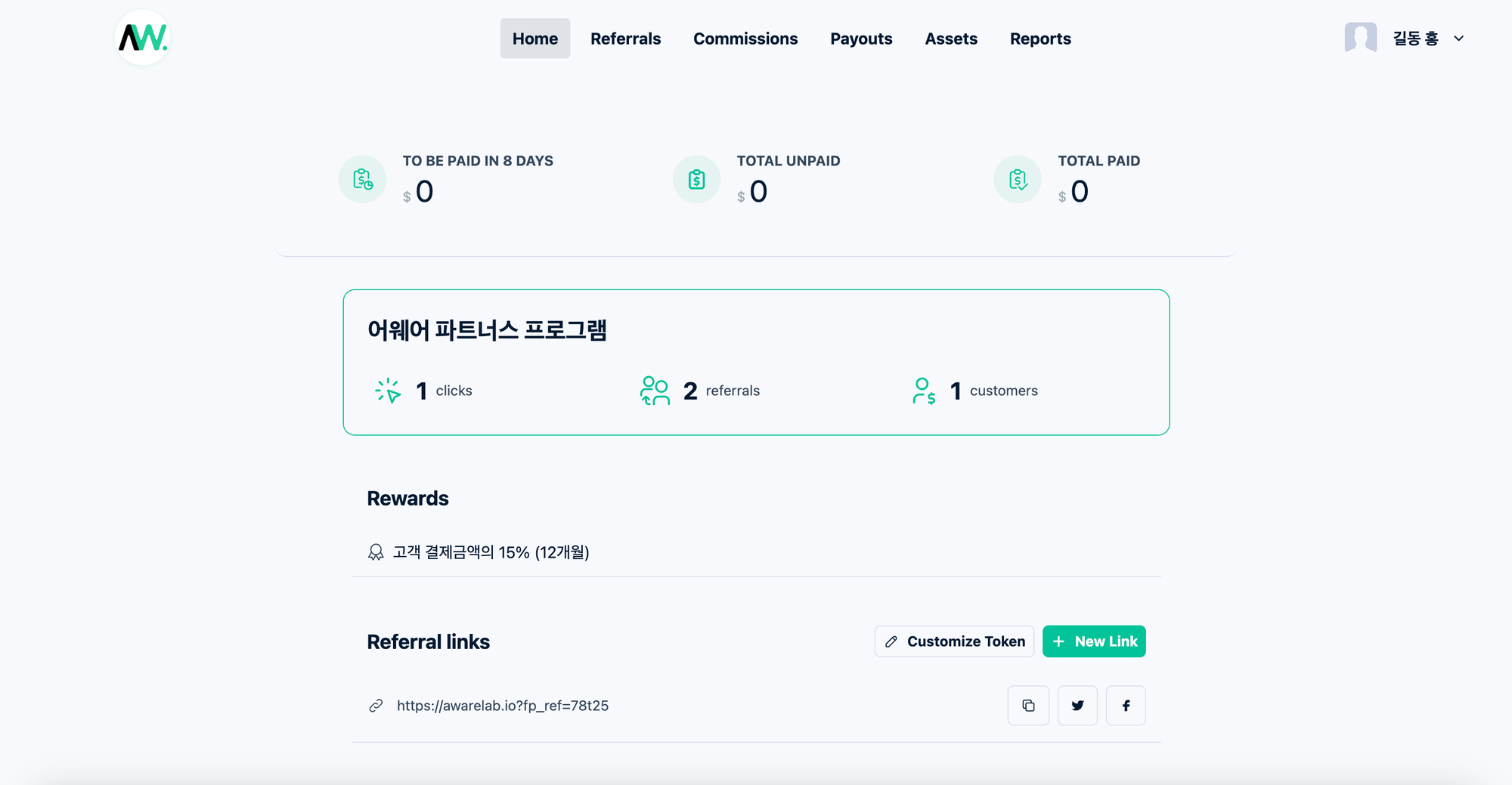
Task: Click the referral URL awarelab.io?fp_ref=78t25
Action: pyautogui.click(x=503, y=706)
